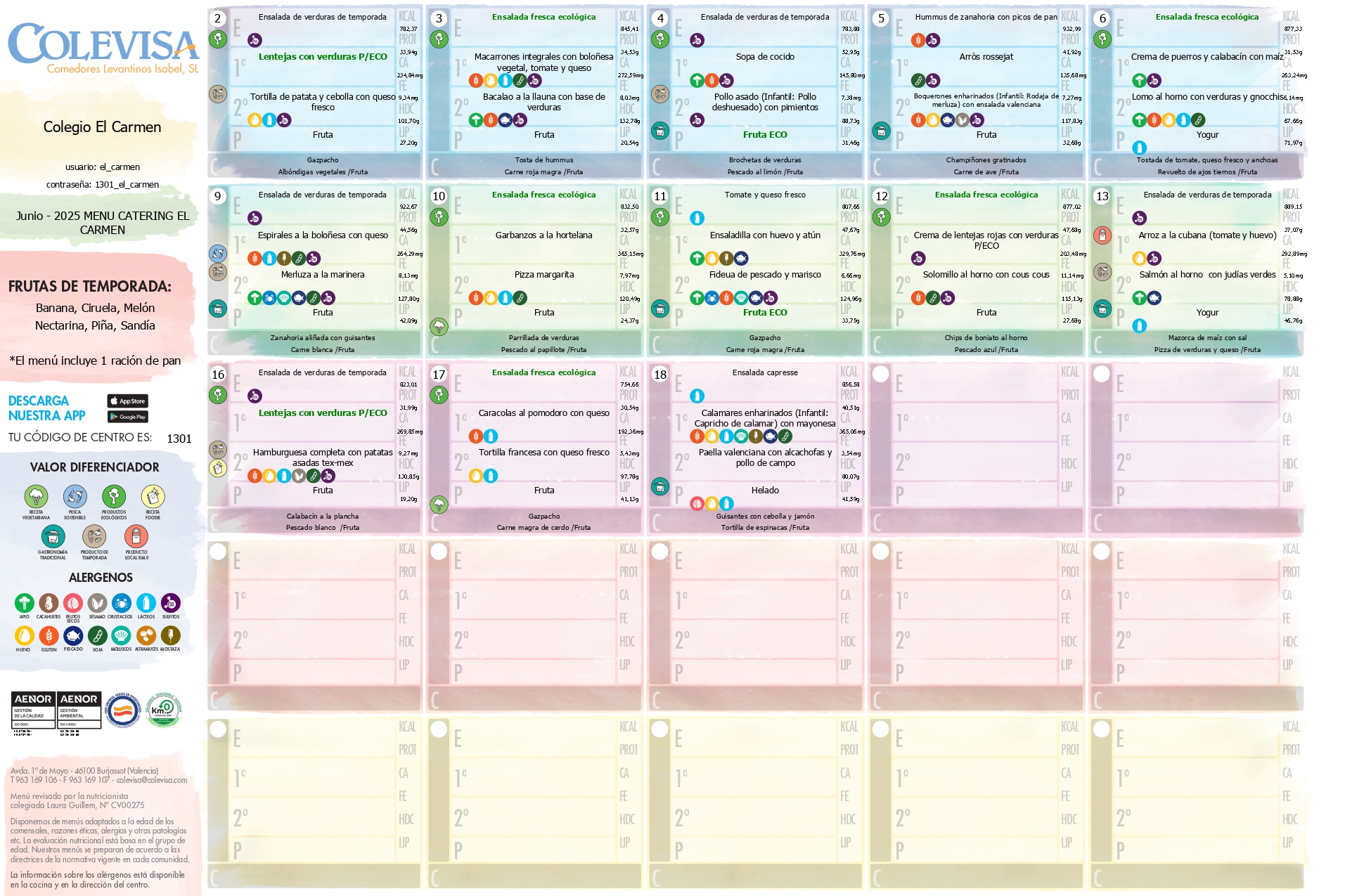
Task: Click the sustainable fishing icon beside day 9
Action: click(x=218, y=253)
